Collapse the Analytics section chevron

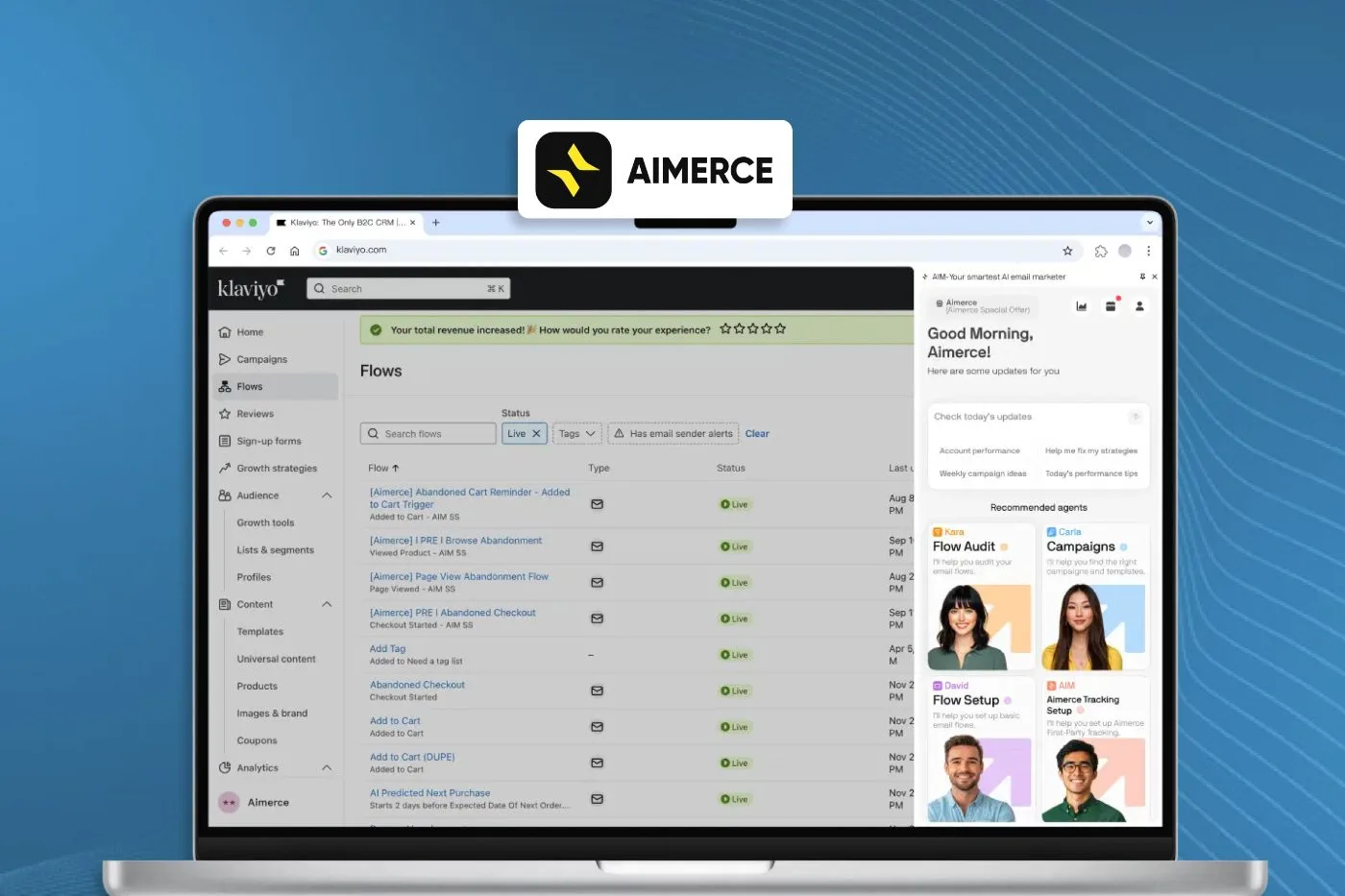[x=327, y=768]
